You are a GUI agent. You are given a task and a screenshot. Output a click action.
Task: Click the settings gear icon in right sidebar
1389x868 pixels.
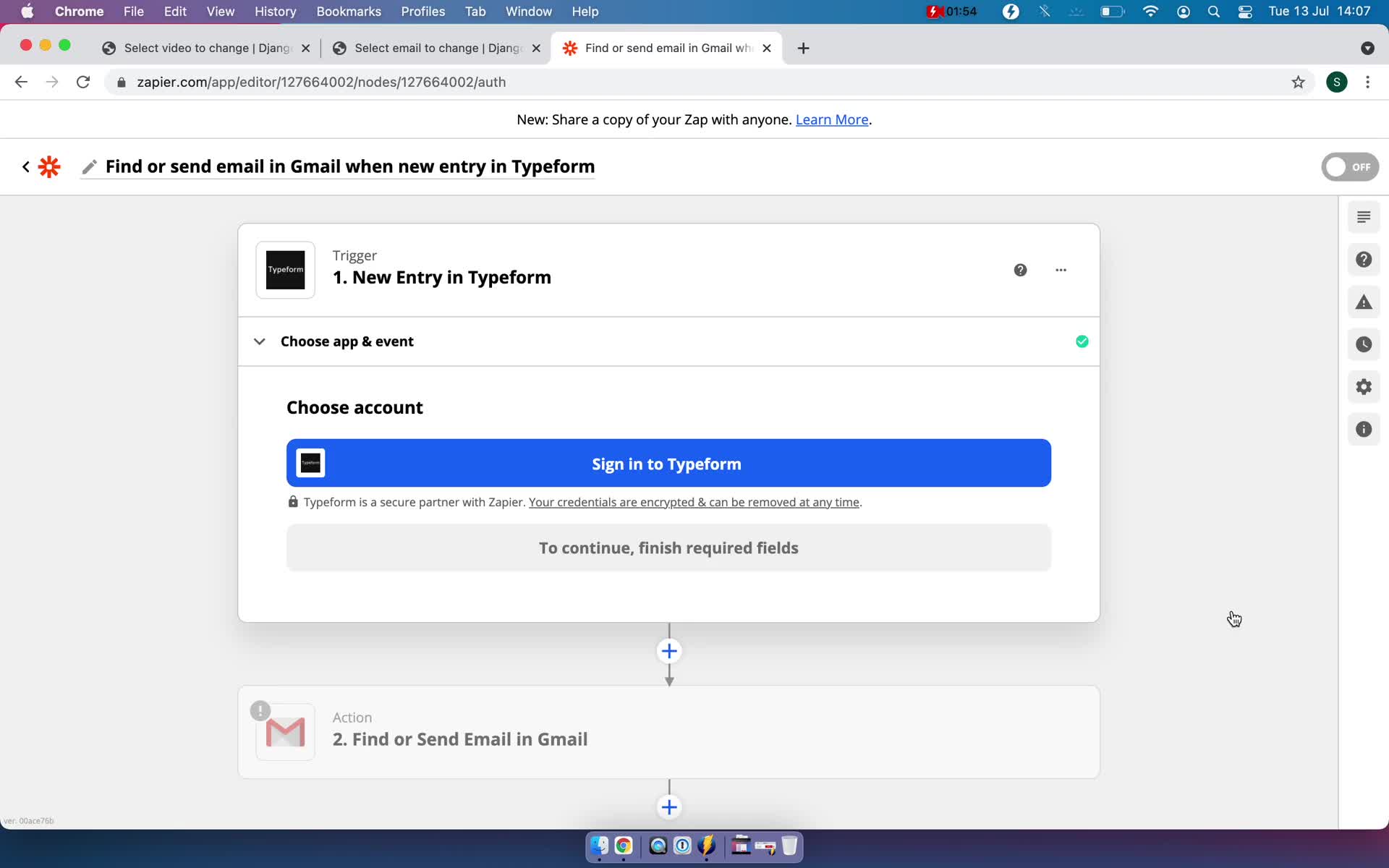click(x=1363, y=387)
